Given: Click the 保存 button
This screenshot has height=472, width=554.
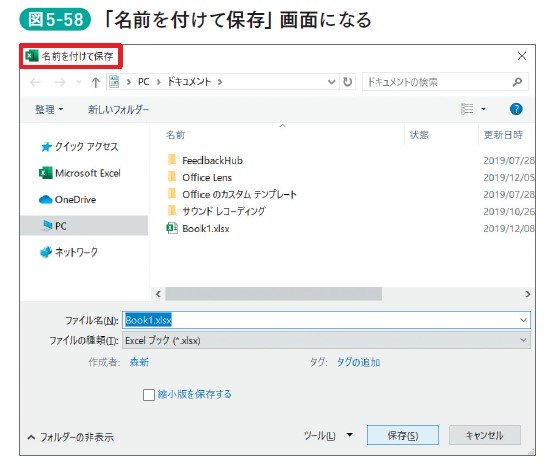Looking at the screenshot, I should 403,435.
